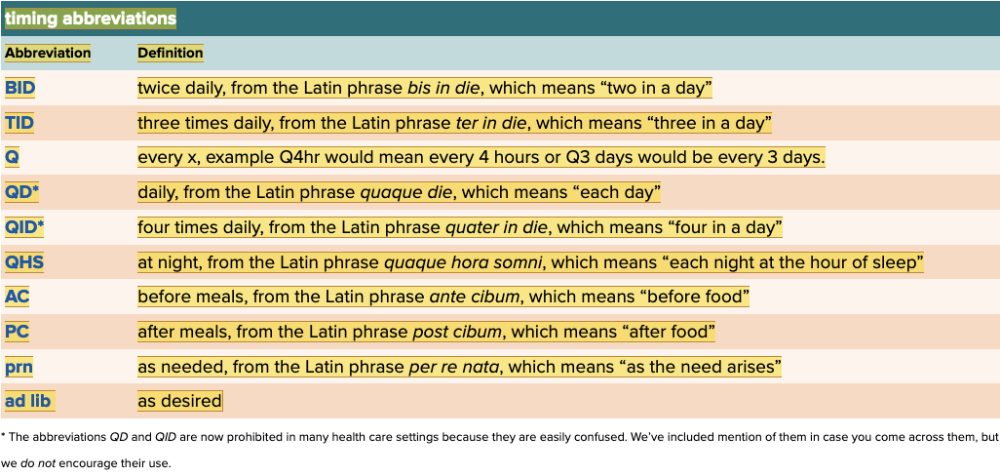Click the "every x, example Q4hr" definition
Viewport: 1000px width, 476px height.
[x=481, y=158]
